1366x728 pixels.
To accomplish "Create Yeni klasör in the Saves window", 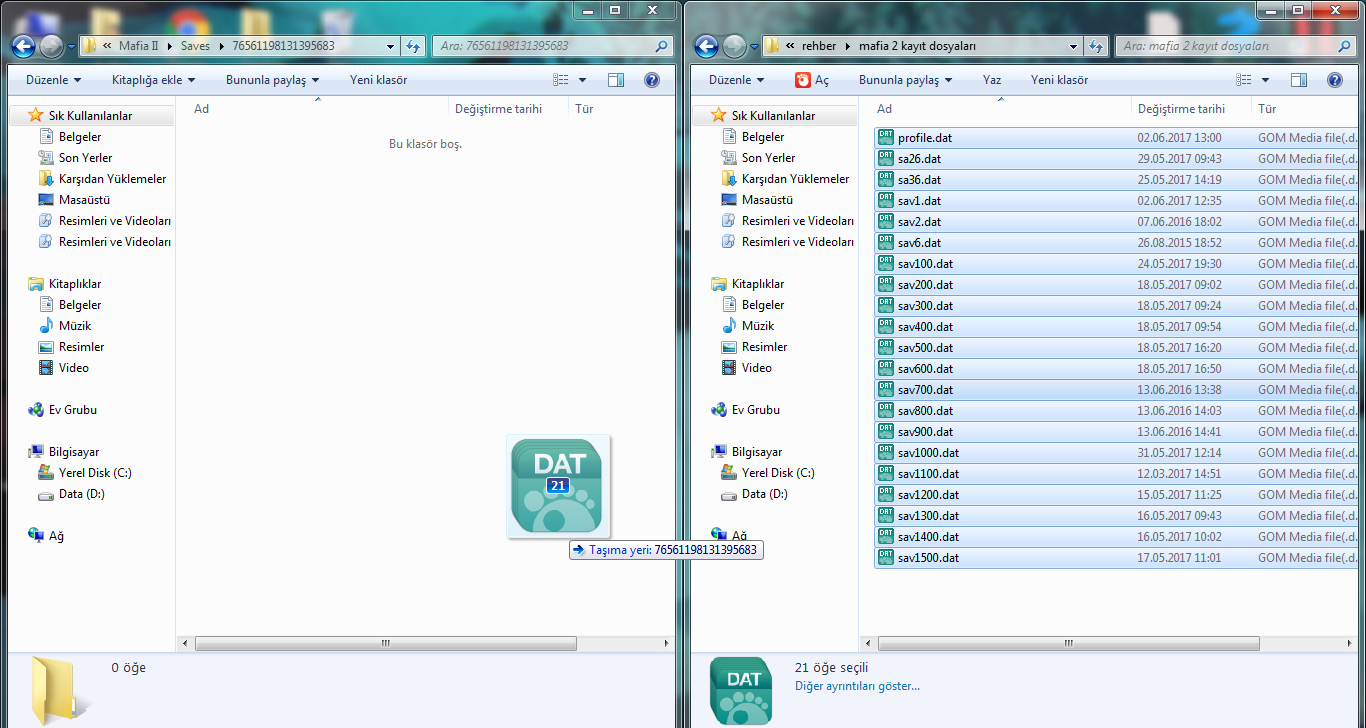I will pos(378,80).
